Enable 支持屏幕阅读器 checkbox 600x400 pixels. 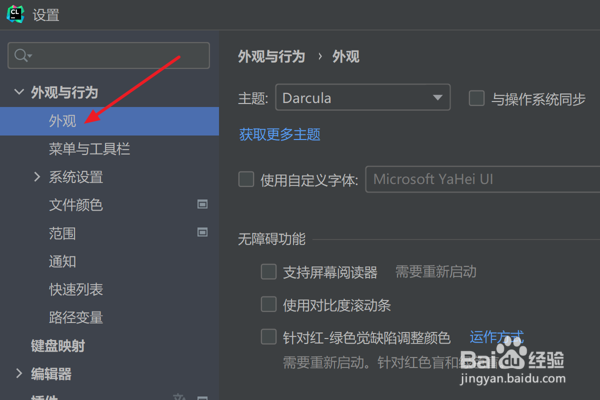[x=269, y=272]
